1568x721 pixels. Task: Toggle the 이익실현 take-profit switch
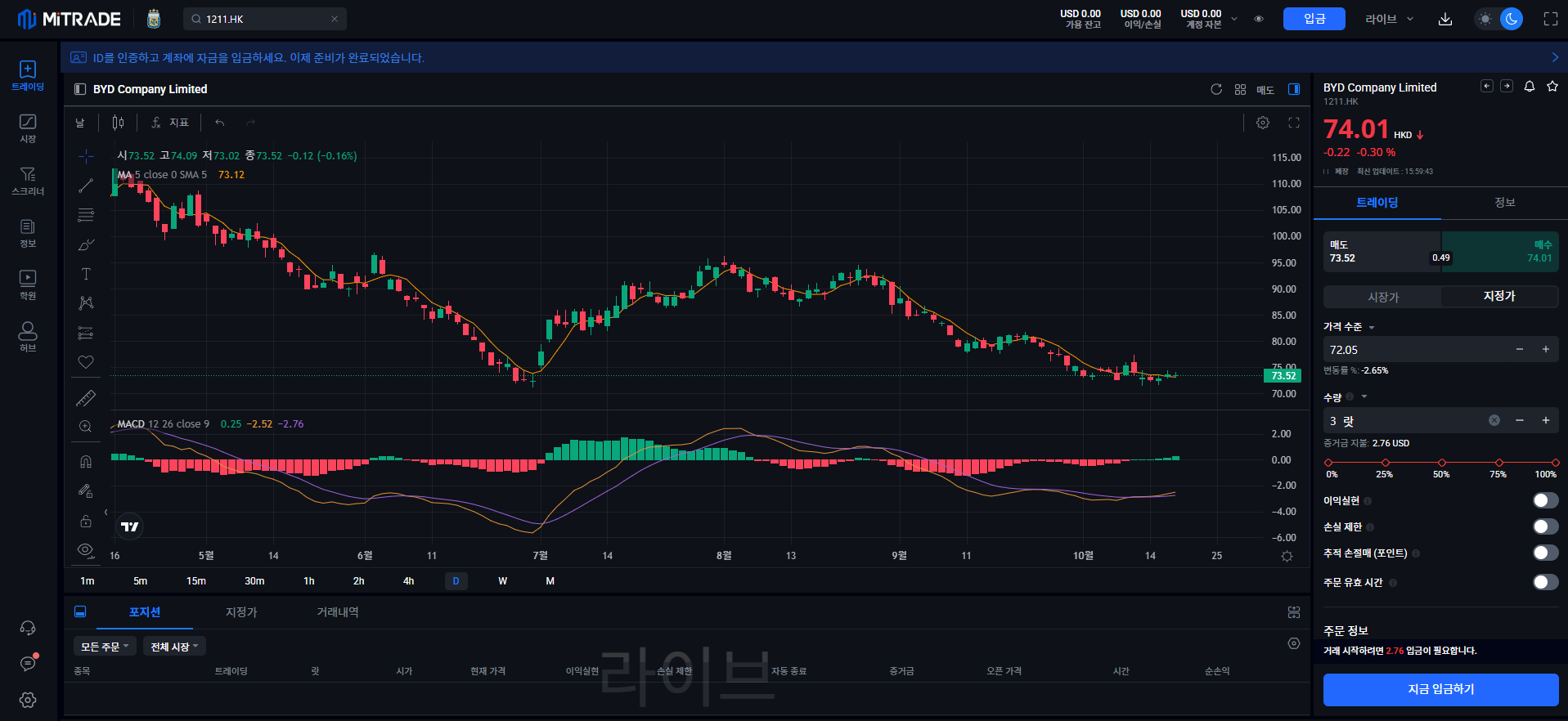tap(1545, 500)
